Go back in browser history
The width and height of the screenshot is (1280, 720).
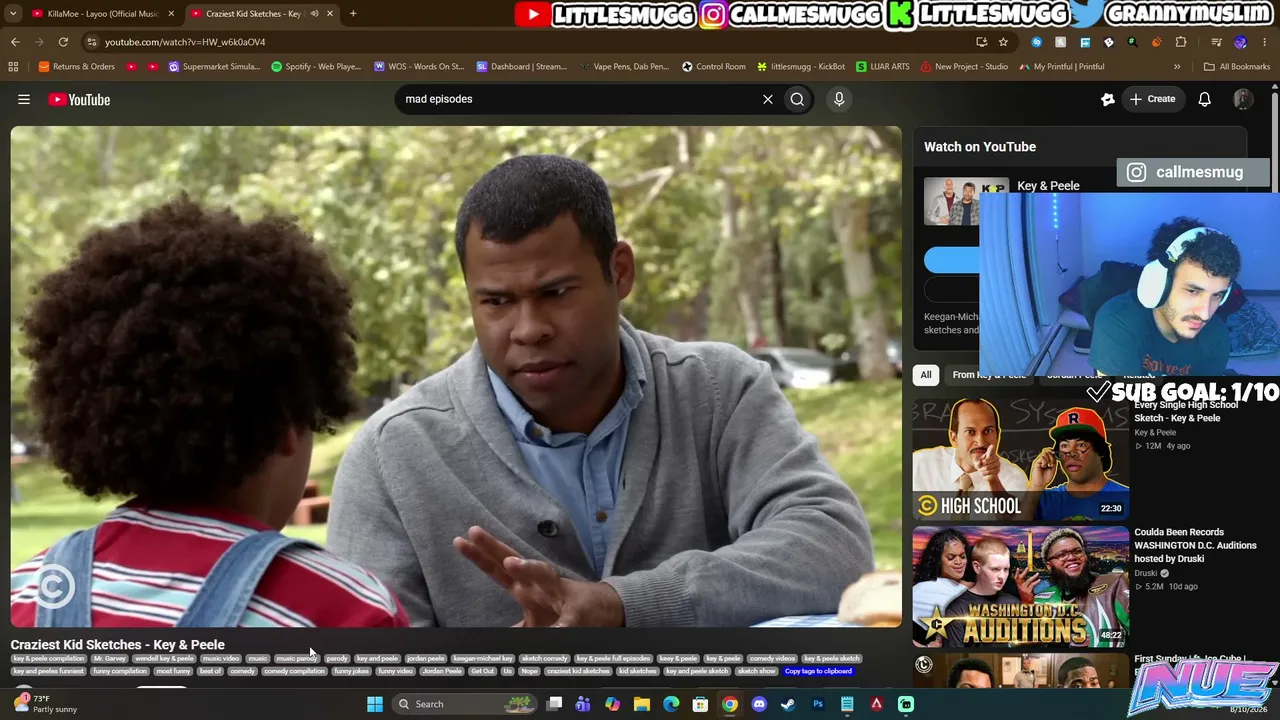(15, 42)
